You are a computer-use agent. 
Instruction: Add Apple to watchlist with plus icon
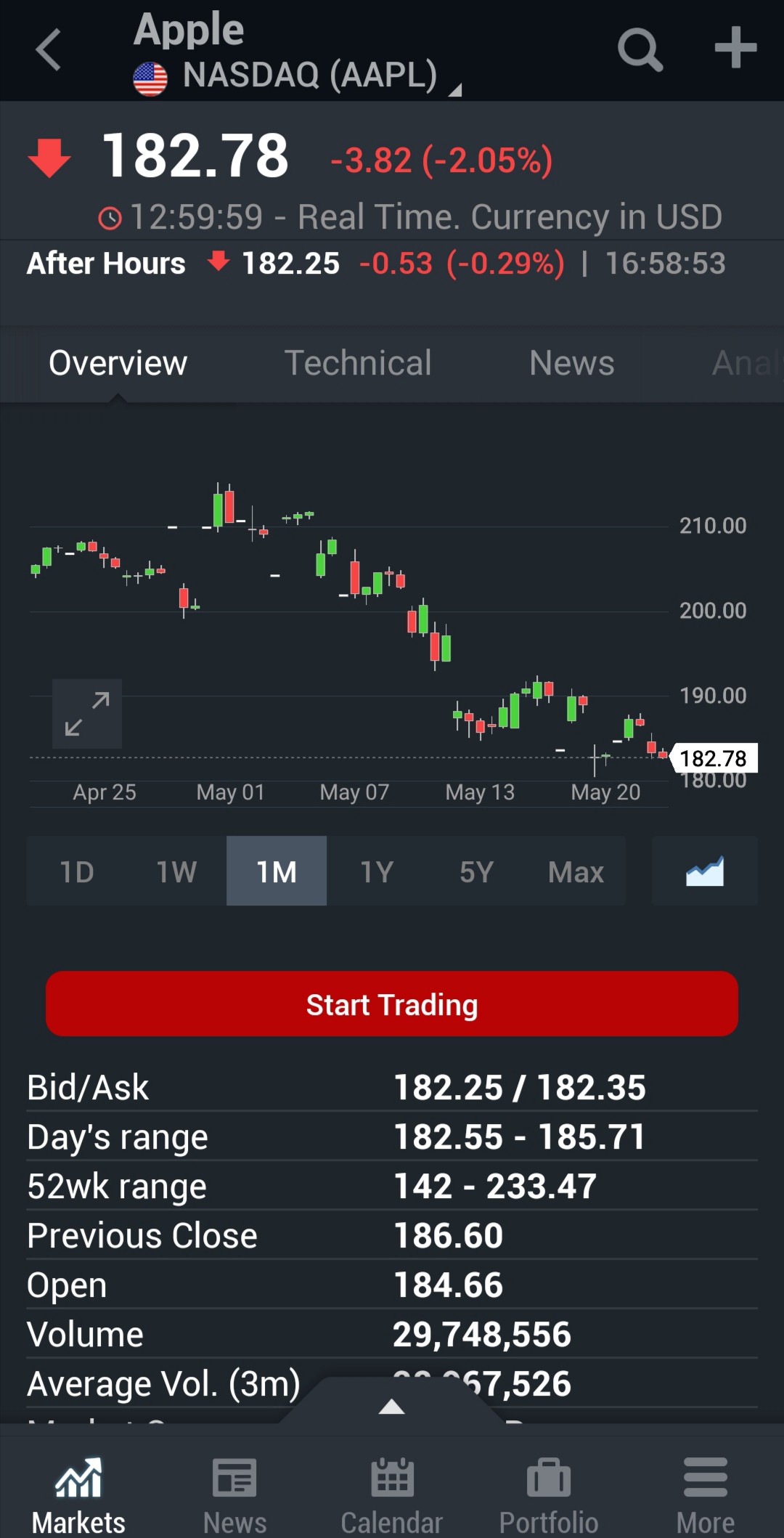tap(735, 48)
